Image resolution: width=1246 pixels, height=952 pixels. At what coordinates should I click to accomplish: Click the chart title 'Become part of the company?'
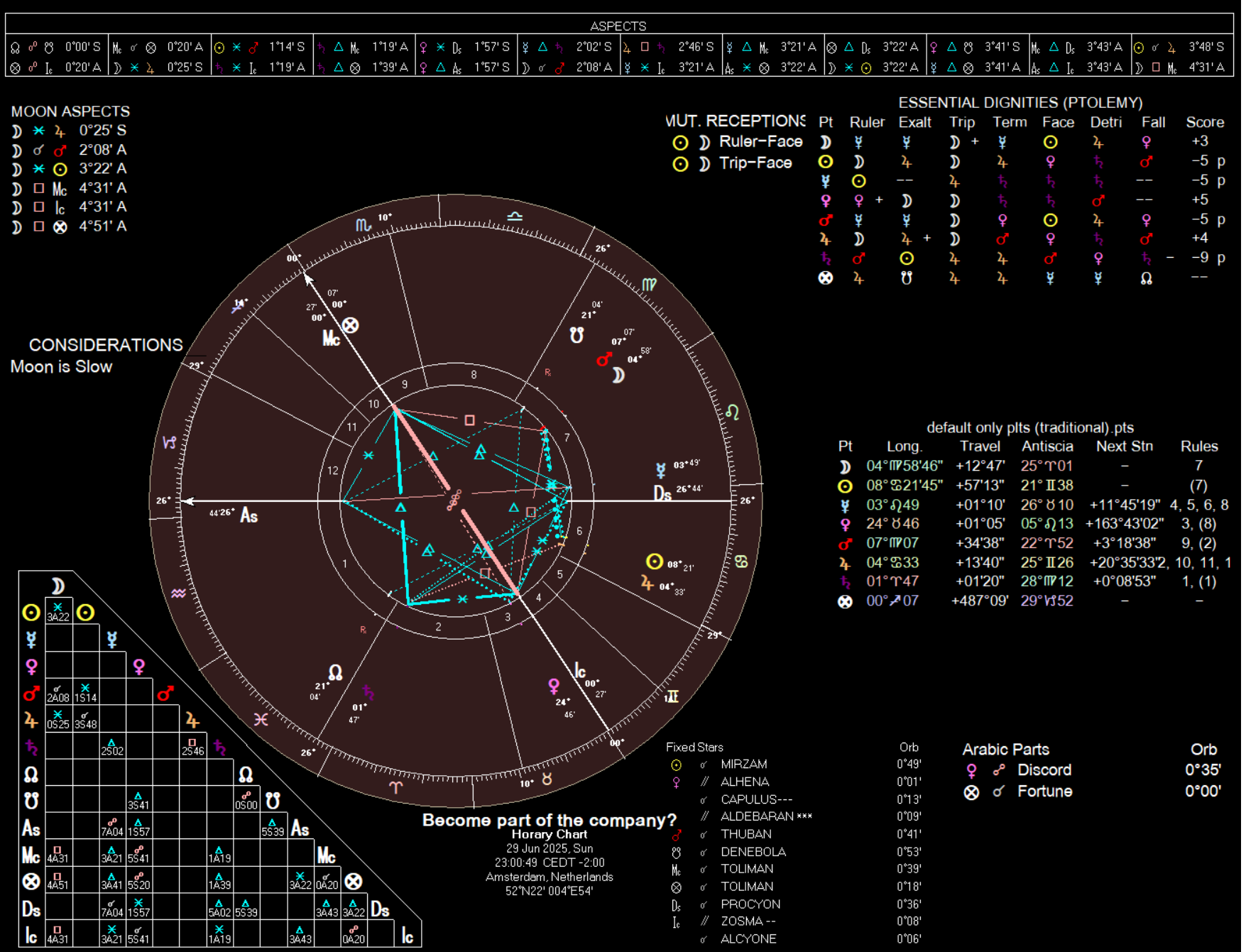549,821
